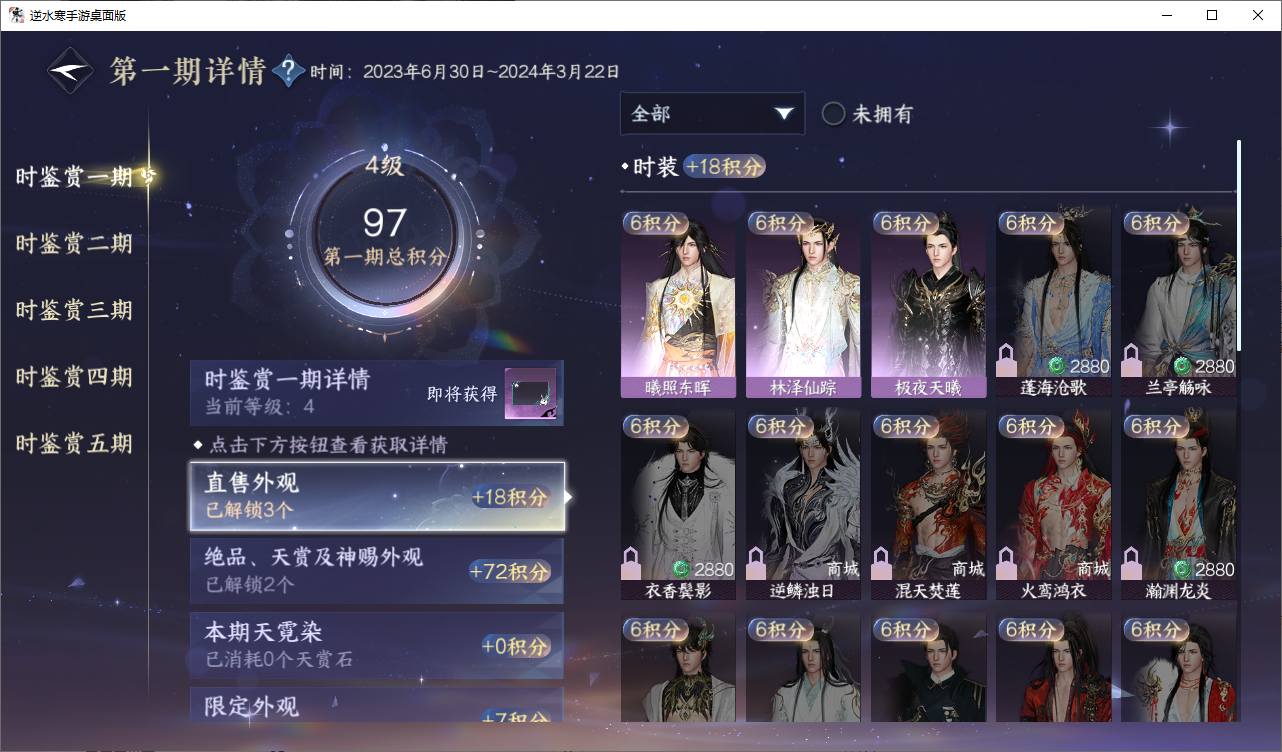Click lock icon on 衣香鬓影 costume
Image resolution: width=1282 pixels, height=752 pixels.
pos(632,563)
